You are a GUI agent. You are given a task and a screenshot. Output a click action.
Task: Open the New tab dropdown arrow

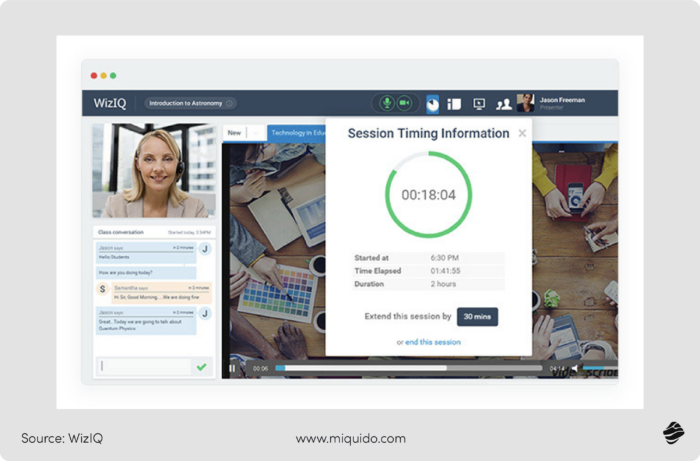[x=256, y=133]
